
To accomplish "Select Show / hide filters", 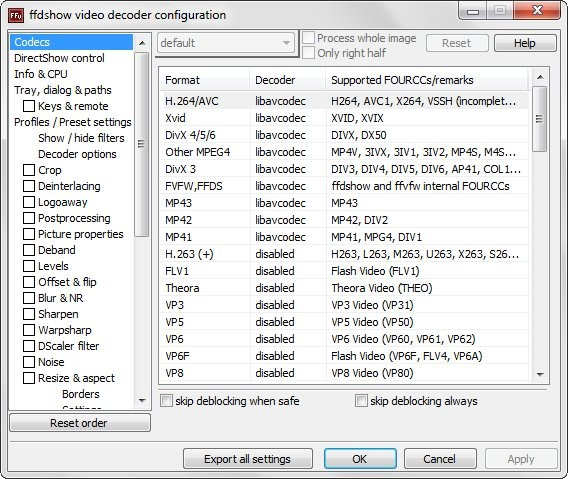I will [81, 138].
